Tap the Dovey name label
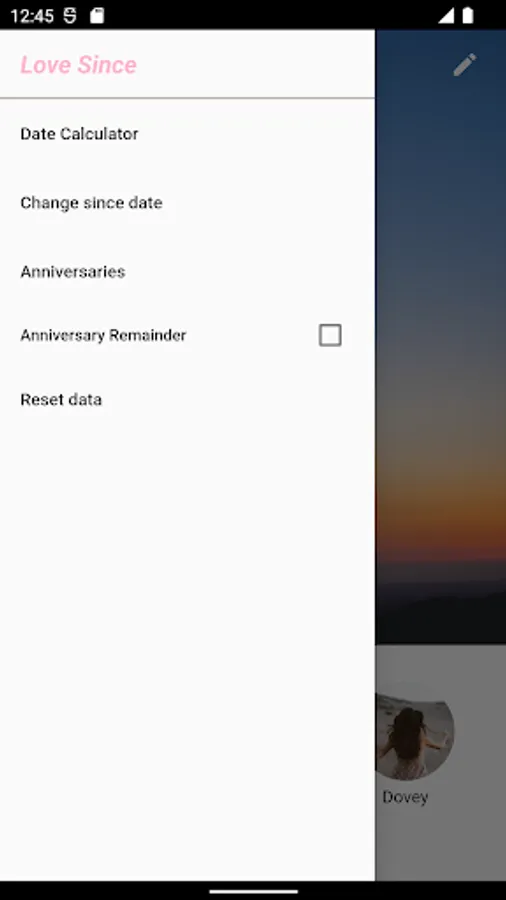 (x=405, y=797)
